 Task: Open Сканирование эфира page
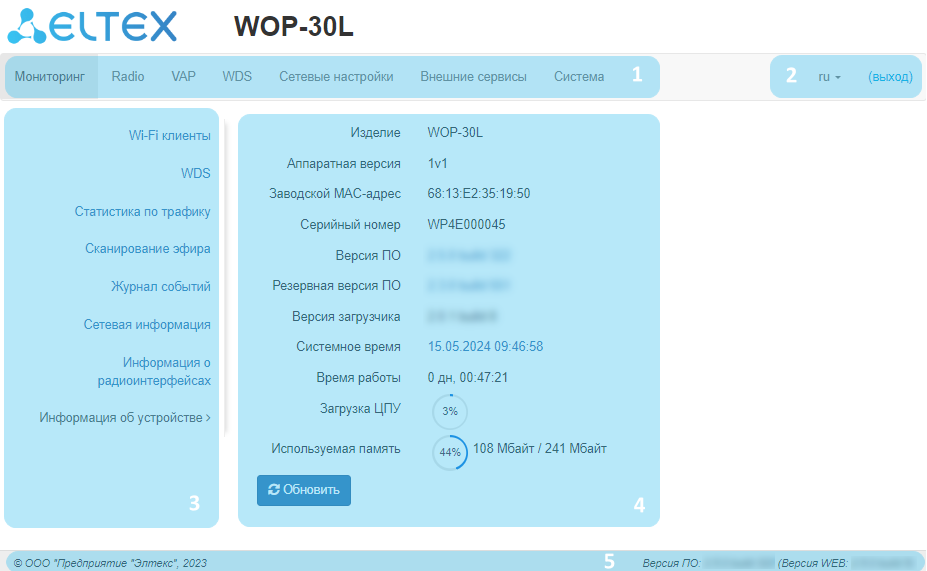tap(148, 249)
